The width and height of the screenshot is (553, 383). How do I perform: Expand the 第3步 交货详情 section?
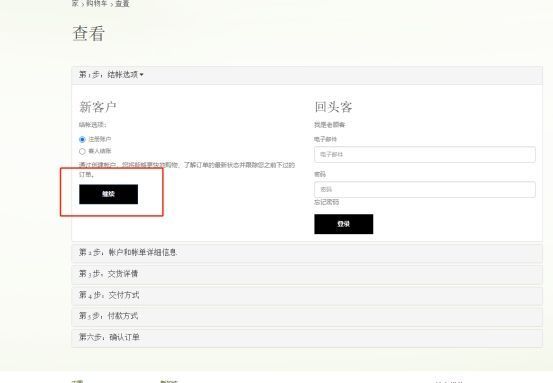coord(307,274)
